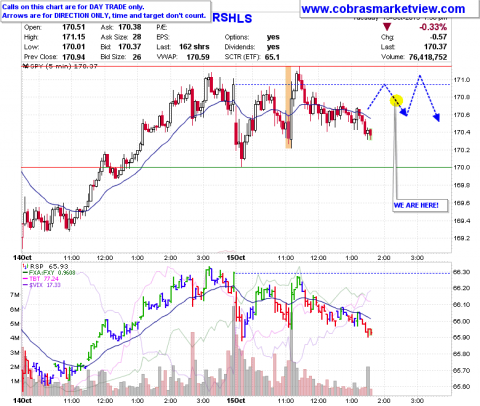Click the SCTR (ETF) value 65.1
The image size is (480, 406).
click(272, 57)
